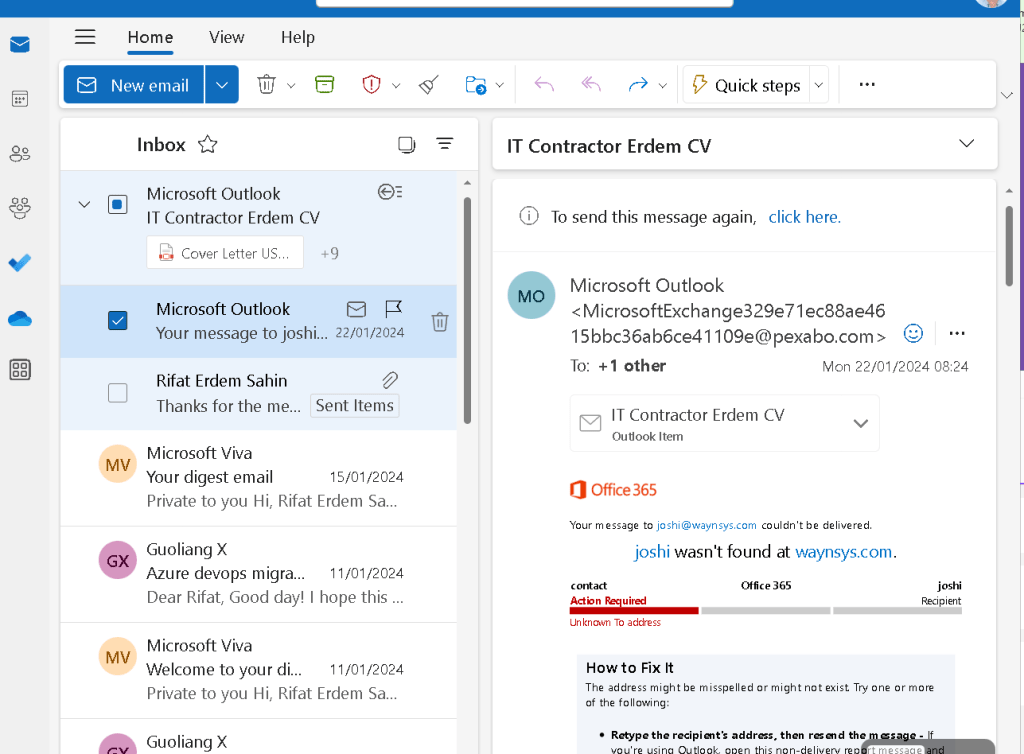Switch to the Home tab
This screenshot has width=1024, height=754.
[x=150, y=37]
